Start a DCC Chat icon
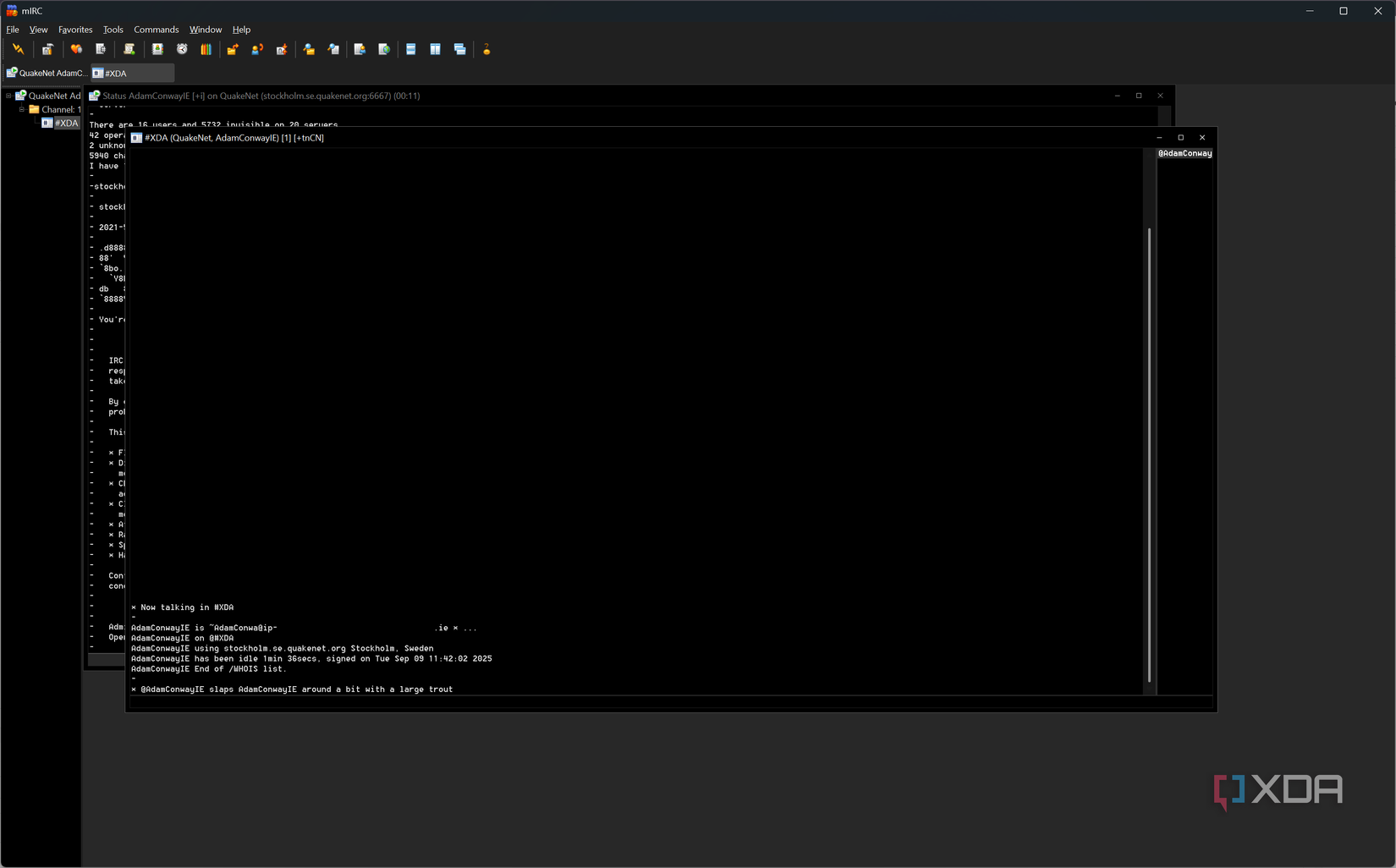 [x=257, y=49]
